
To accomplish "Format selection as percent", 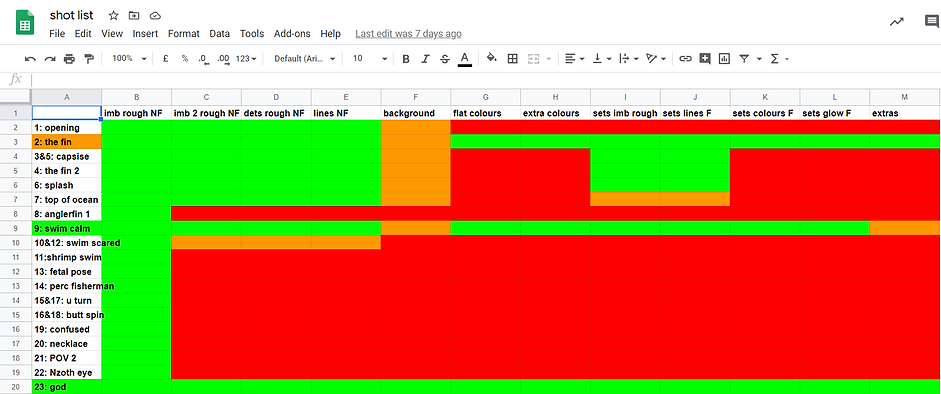I will coord(185,59).
